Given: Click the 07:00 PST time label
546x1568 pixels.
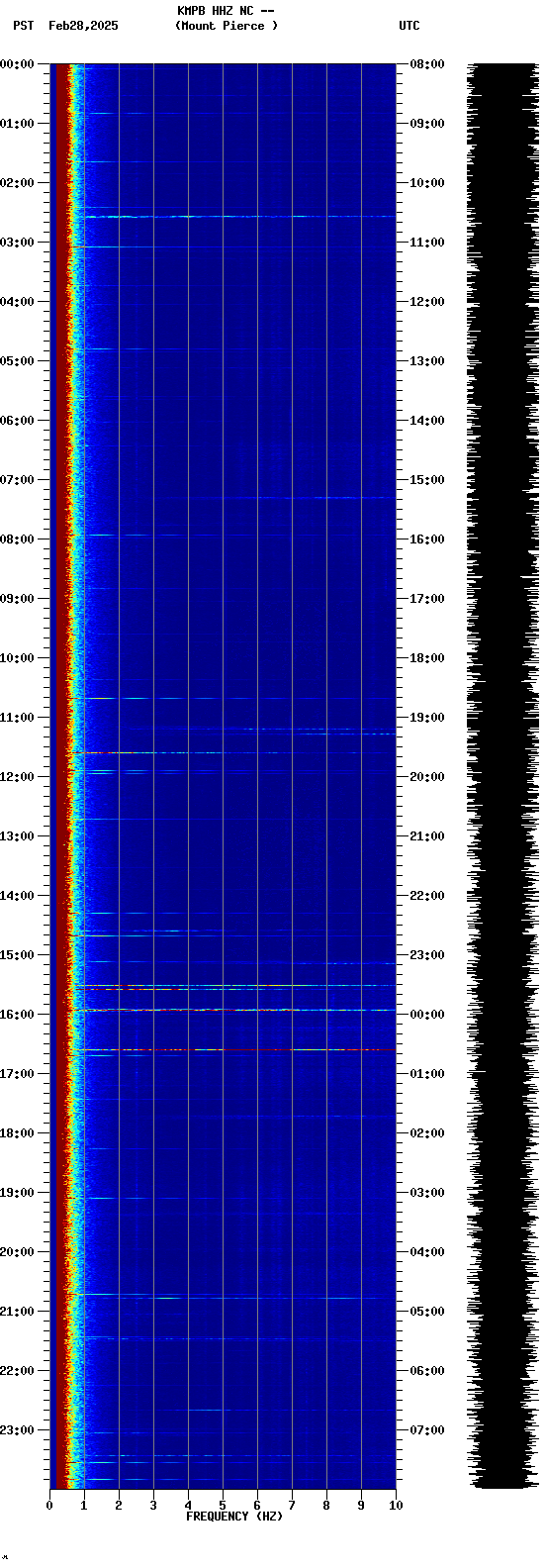Looking at the screenshot, I should [17, 480].
